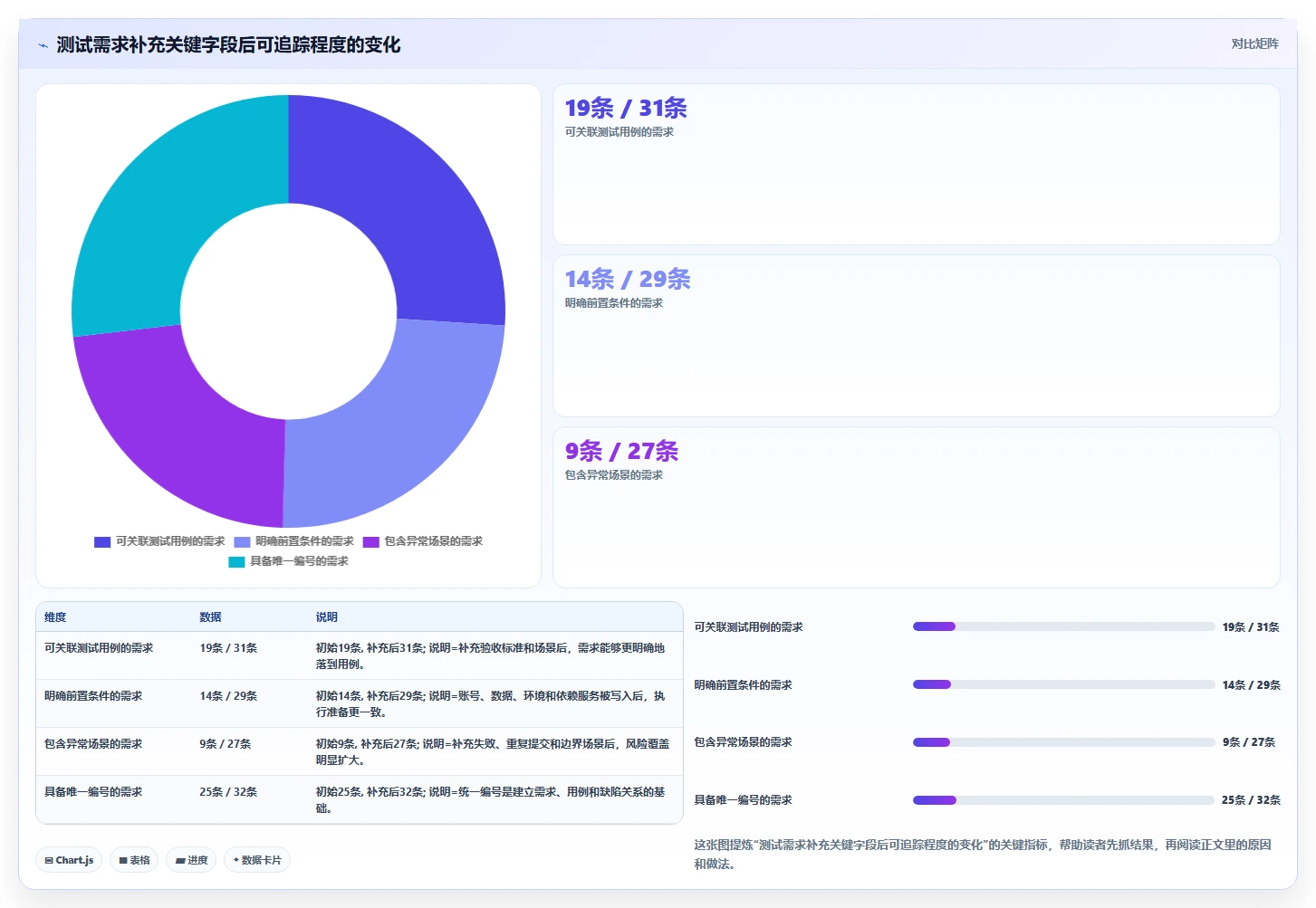Click the 数据卡片 chip
This screenshot has height=908, width=1316.
click(257, 860)
